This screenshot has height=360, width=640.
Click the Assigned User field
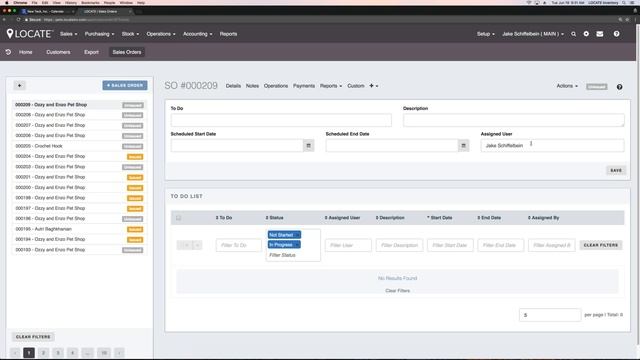(x=552, y=146)
